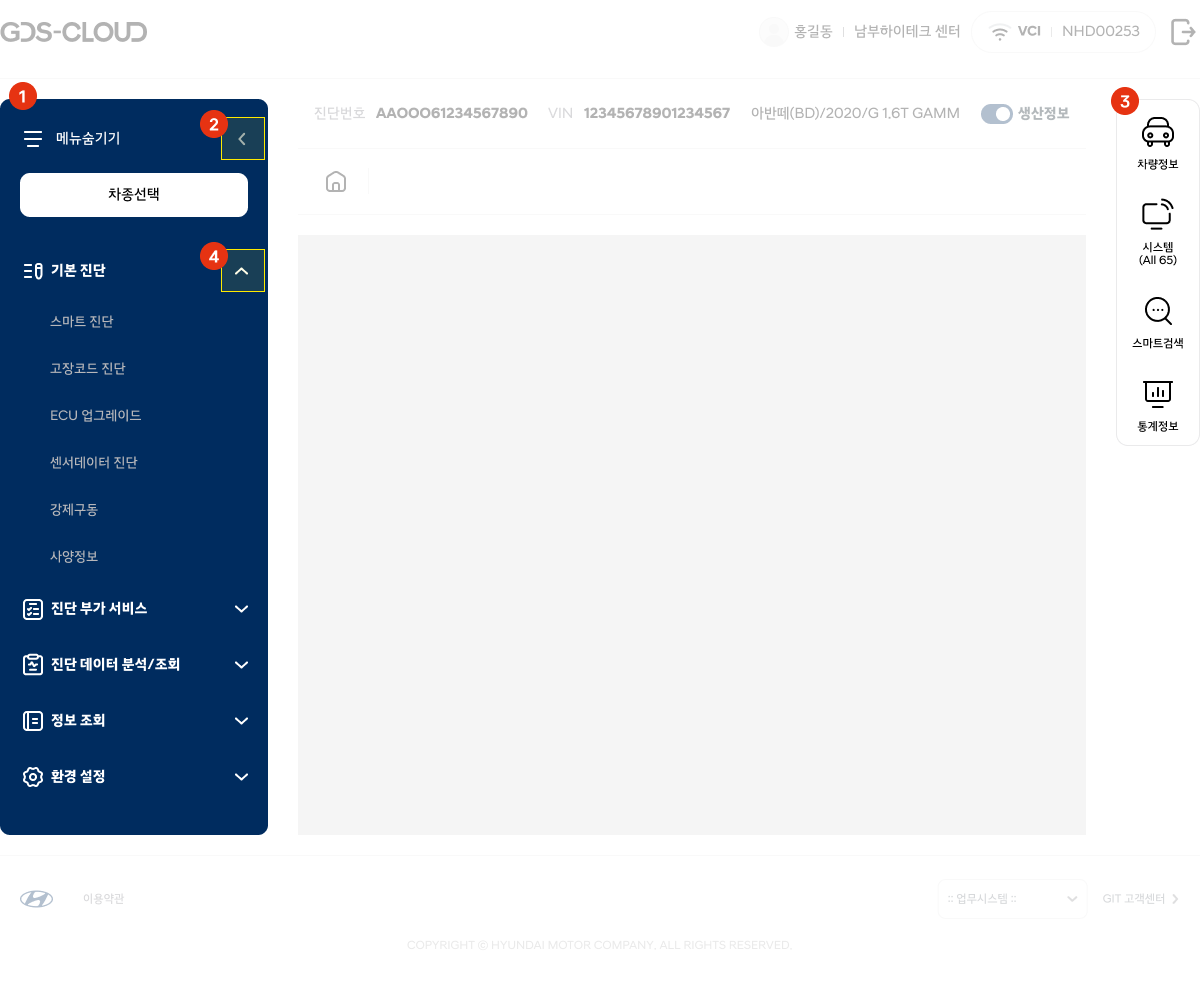Select 강제구동 menu item

click(74, 509)
